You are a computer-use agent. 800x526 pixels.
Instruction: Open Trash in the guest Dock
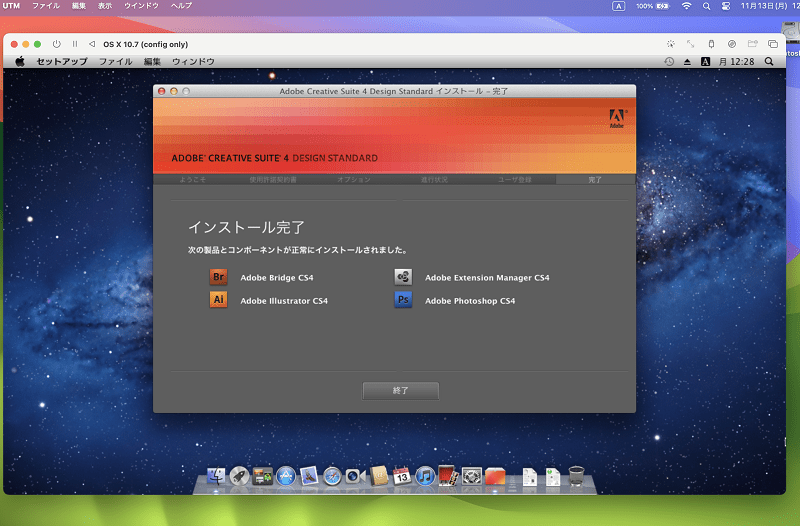pos(576,475)
